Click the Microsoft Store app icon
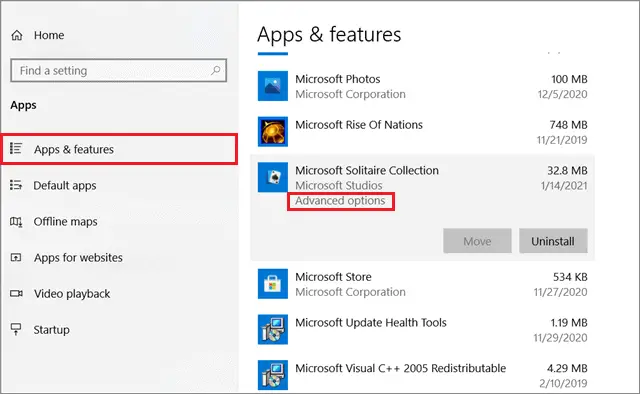This screenshot has height=394, width=640. pyautogui.click(x=273, y=284)
